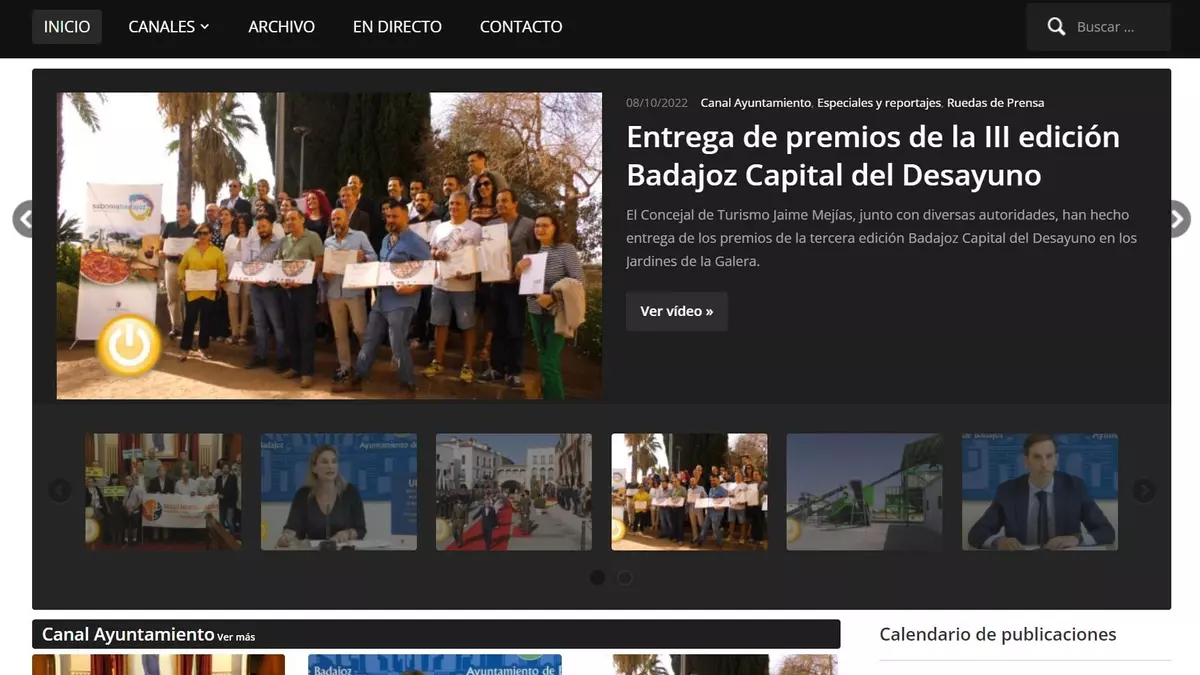Open the Ruedas de Prensa category link
Viewport: 1200px width, 675px height.
995,103
